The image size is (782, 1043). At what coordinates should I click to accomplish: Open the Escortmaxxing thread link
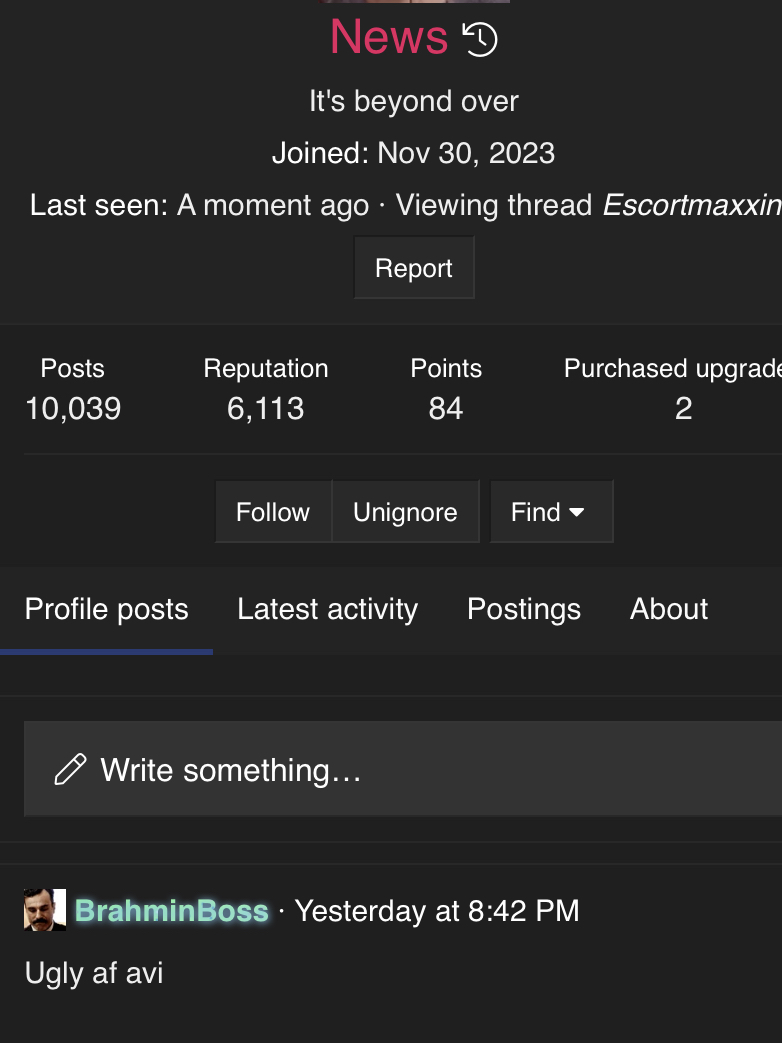coord(691,205)
